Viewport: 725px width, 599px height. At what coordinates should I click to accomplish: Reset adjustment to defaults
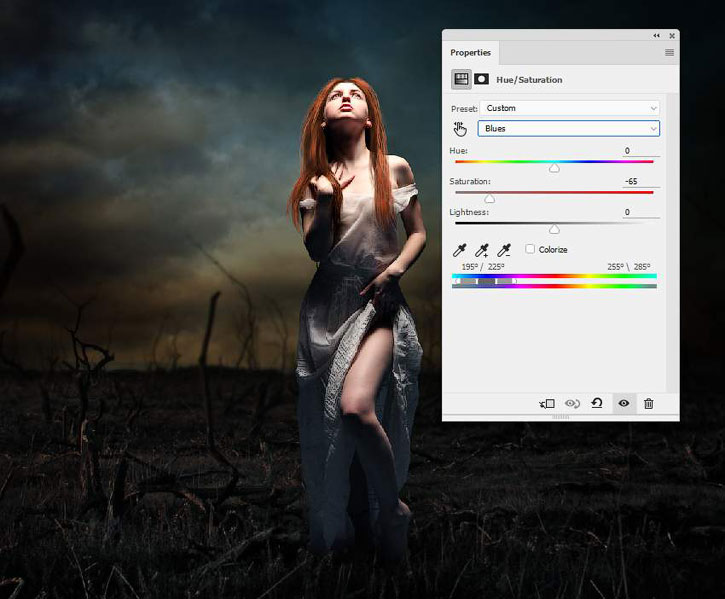pos(597,403)
